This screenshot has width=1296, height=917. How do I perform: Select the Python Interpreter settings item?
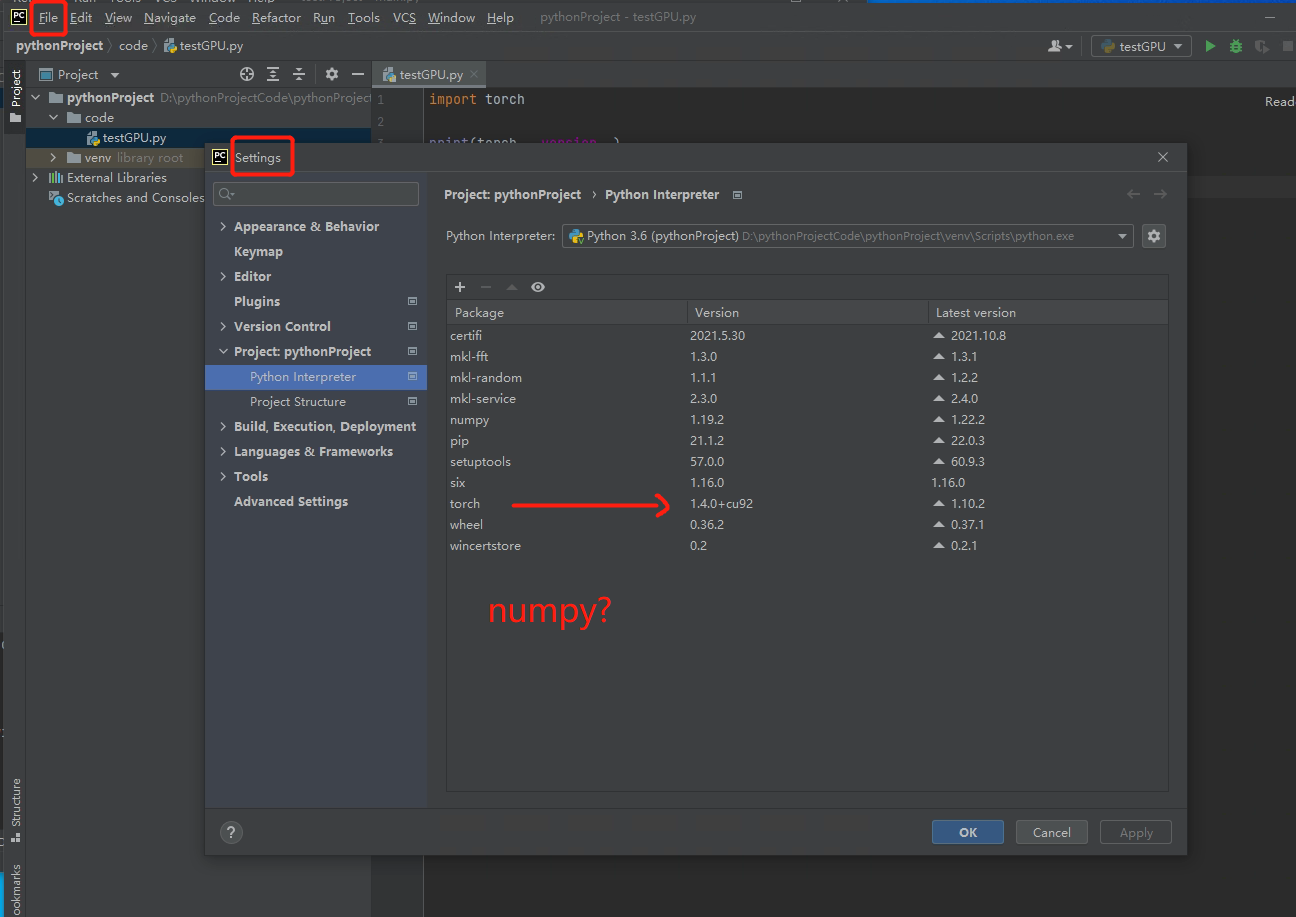pyautogui.click(x=316, y=377)
